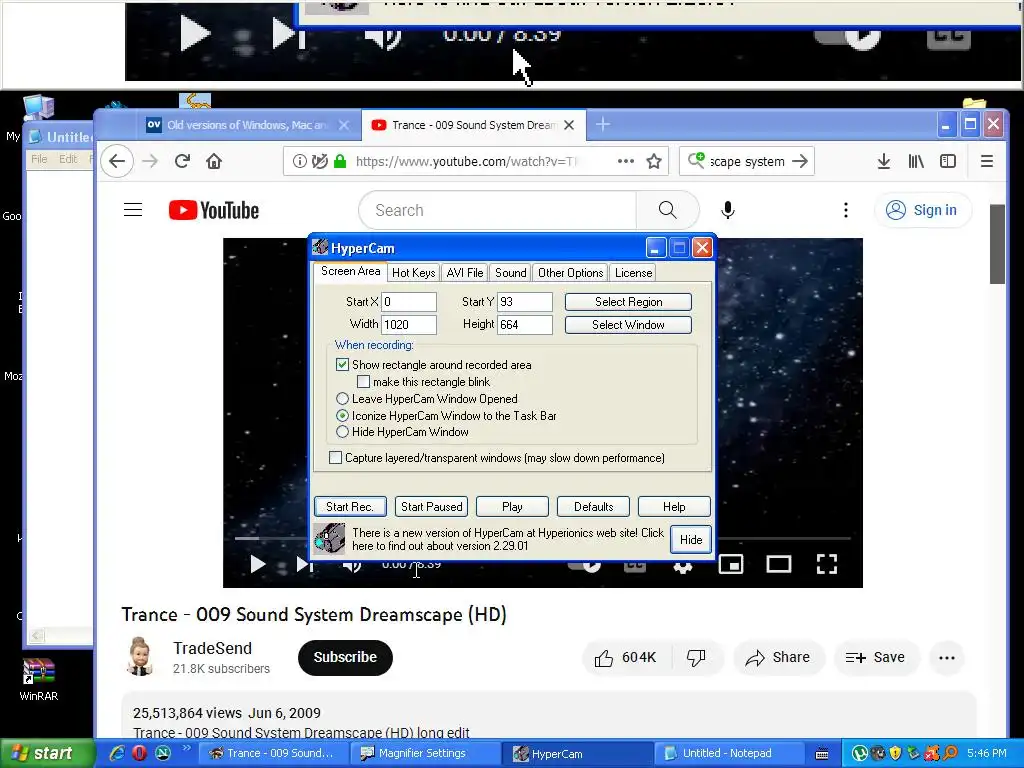This screenshot has width=1024, height=768.
Task: Open HyperCam Help
Action: click(x=674, y=507)
